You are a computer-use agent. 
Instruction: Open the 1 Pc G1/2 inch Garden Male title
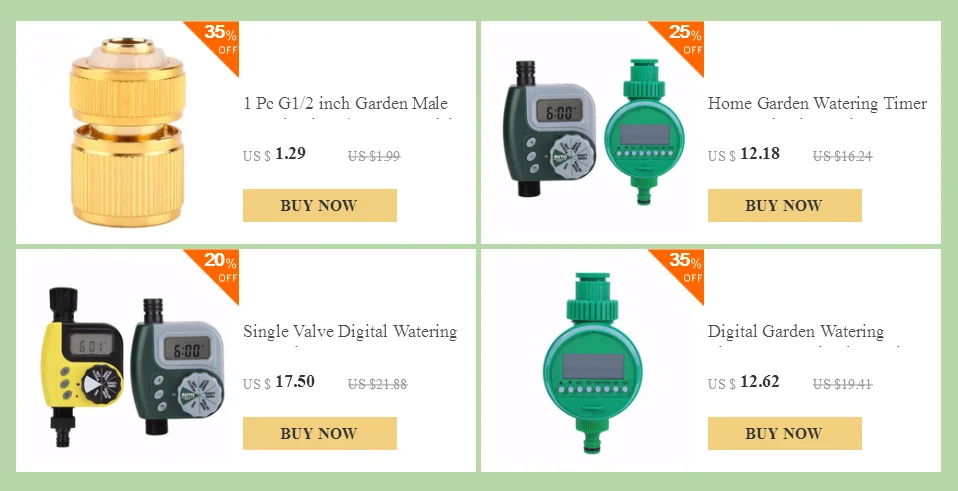tap(346, 103)
